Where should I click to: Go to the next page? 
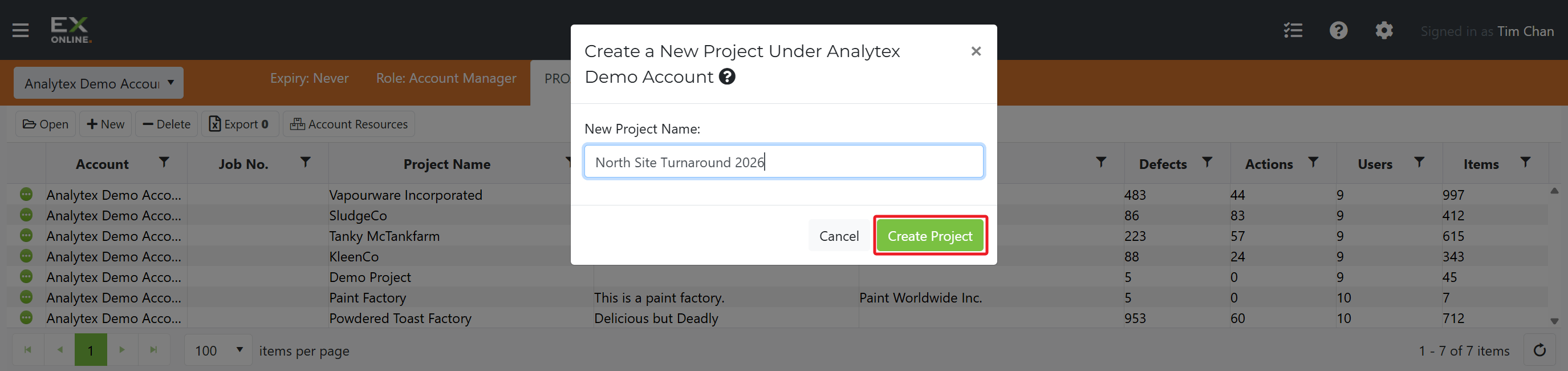pos(123,350)
